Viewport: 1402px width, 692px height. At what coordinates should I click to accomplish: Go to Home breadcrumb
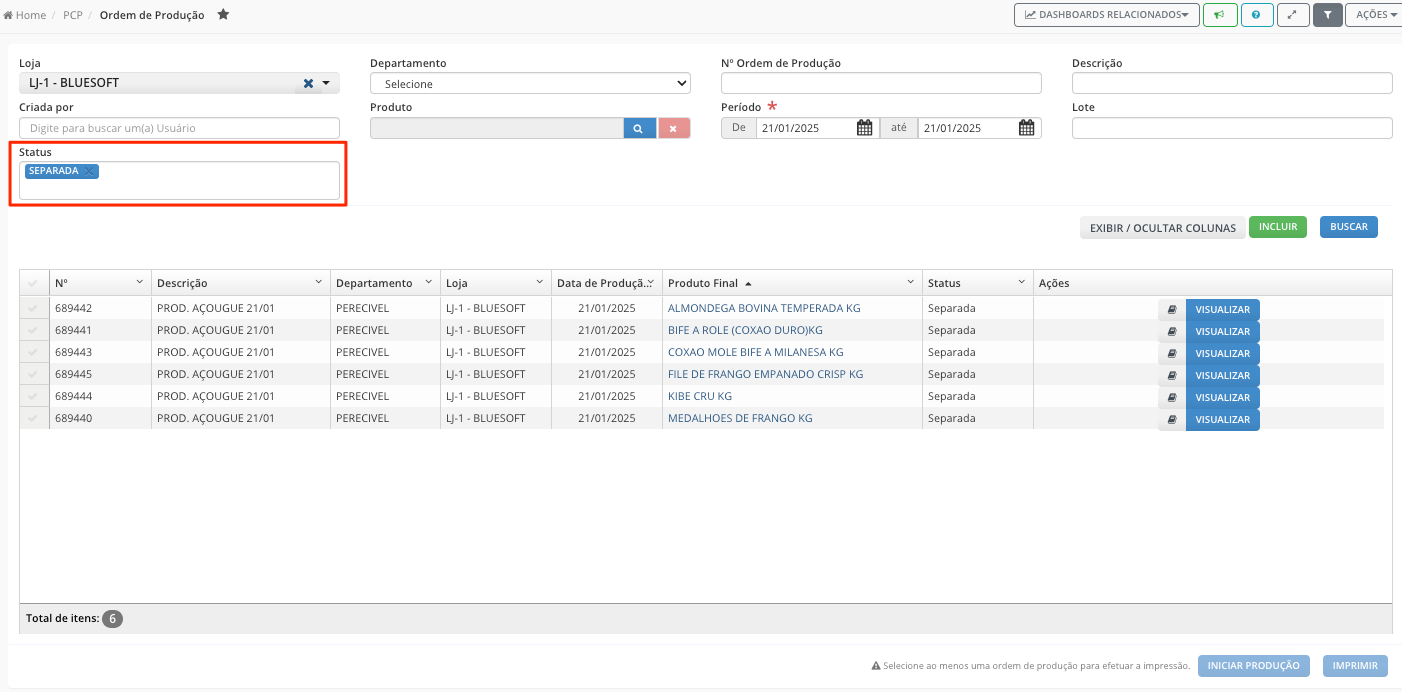(x=25, y=15)
